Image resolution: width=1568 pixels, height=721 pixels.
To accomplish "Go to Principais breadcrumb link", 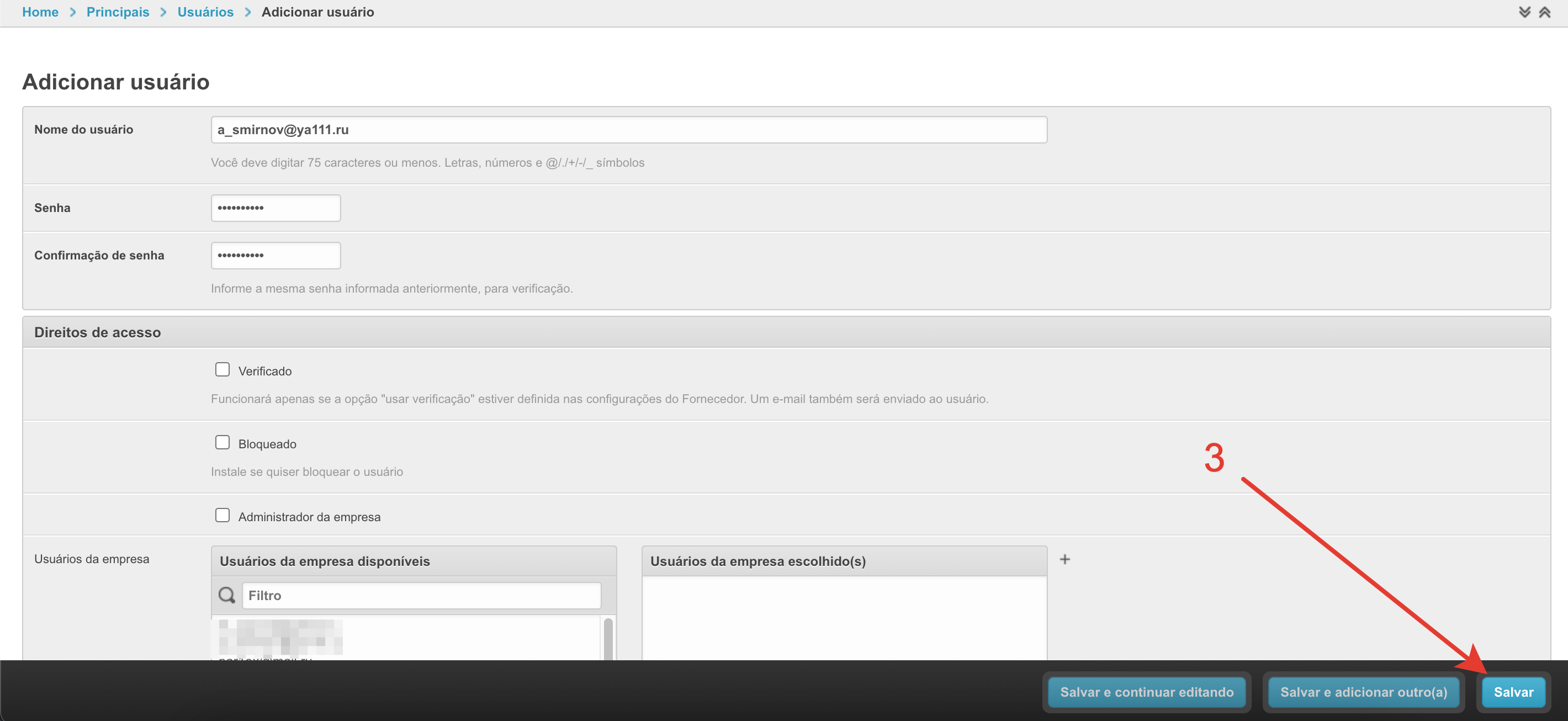I will [118, 12].
